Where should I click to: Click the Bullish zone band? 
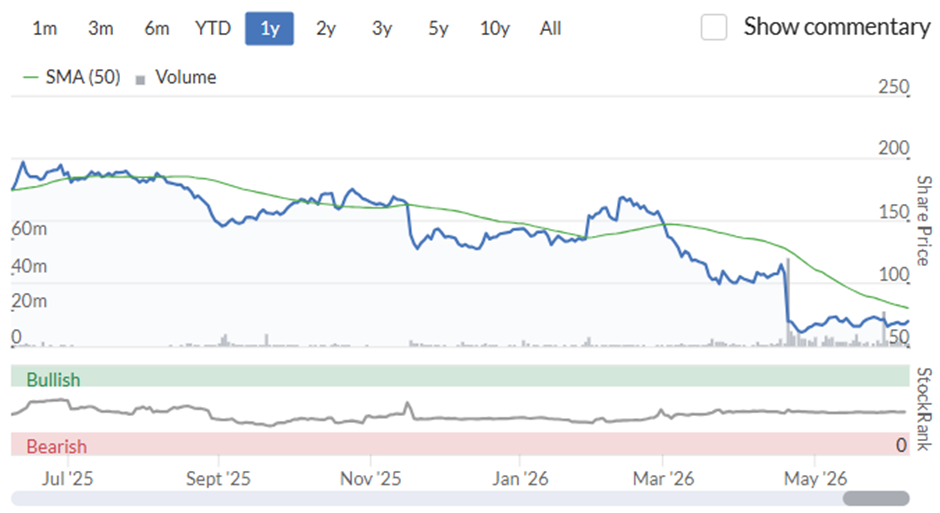click(460, 376)
